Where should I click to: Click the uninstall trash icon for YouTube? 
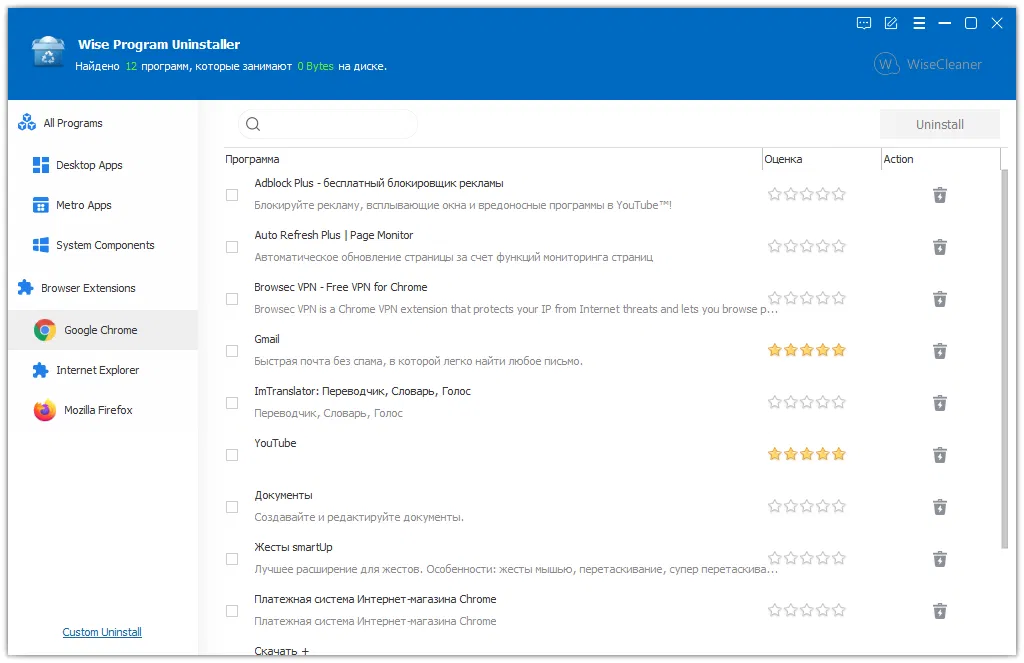(940, 455)
